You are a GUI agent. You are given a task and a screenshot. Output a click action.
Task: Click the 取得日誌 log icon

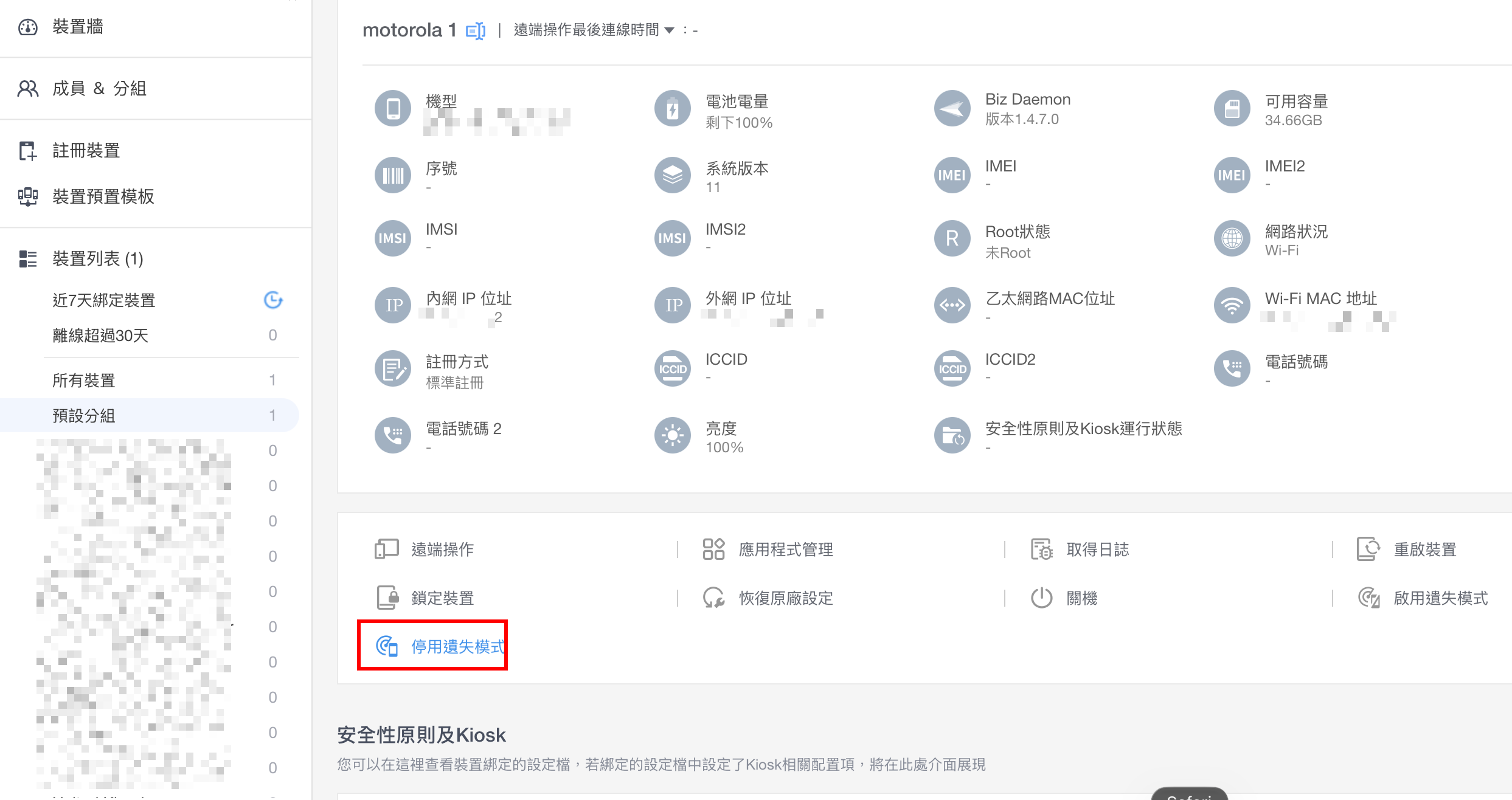point(1041,550)
